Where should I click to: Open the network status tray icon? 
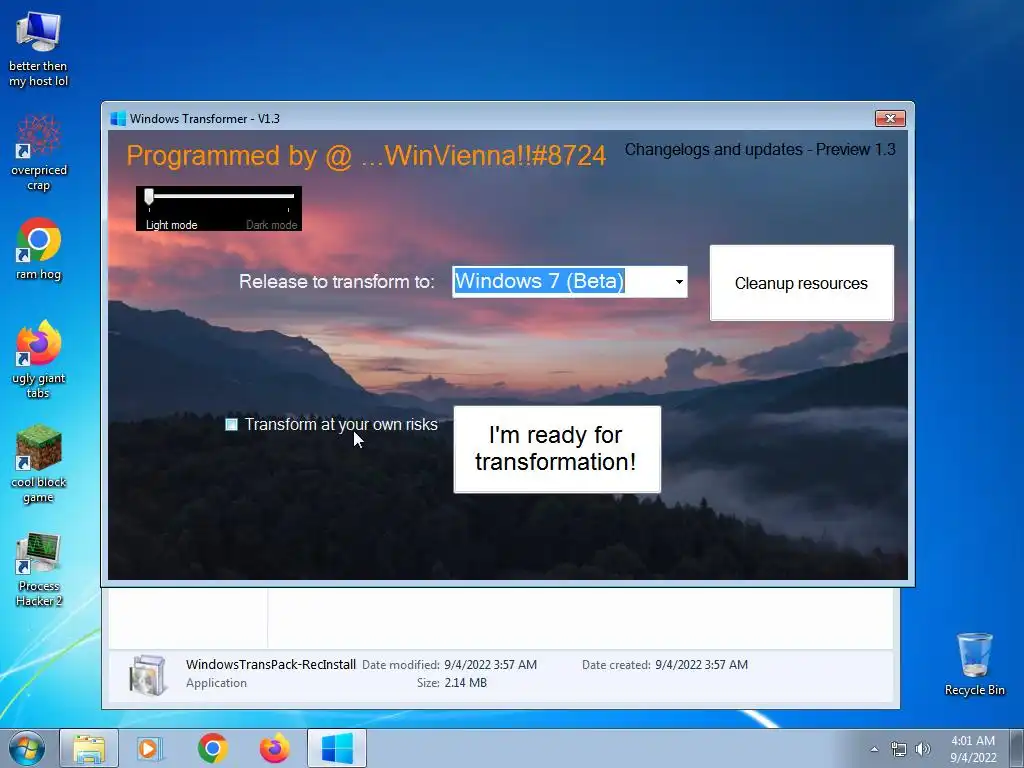click(899, 749)
